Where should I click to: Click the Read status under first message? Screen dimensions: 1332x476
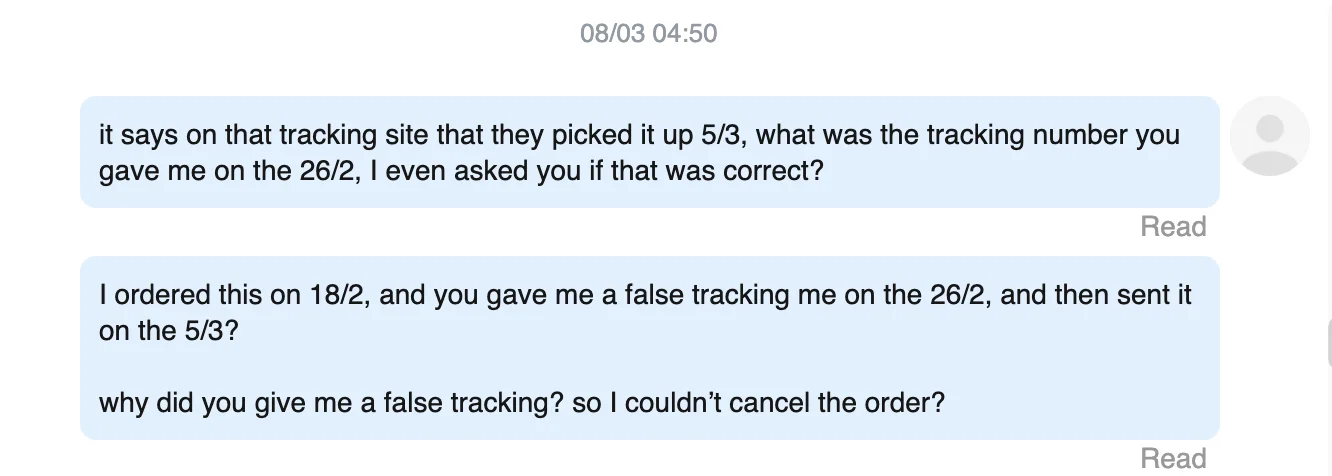click(x=1173, y=227)
